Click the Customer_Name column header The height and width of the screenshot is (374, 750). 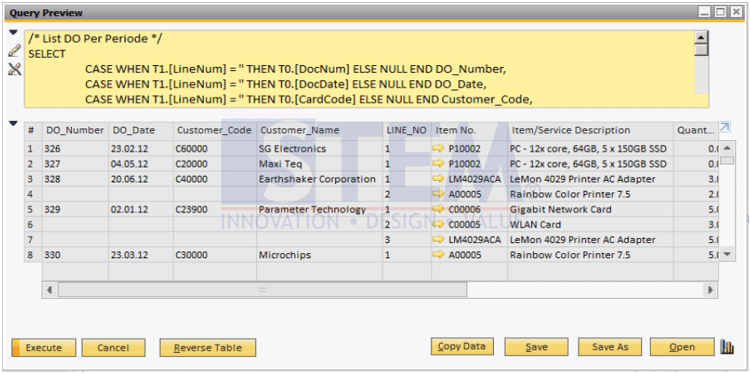320,130
